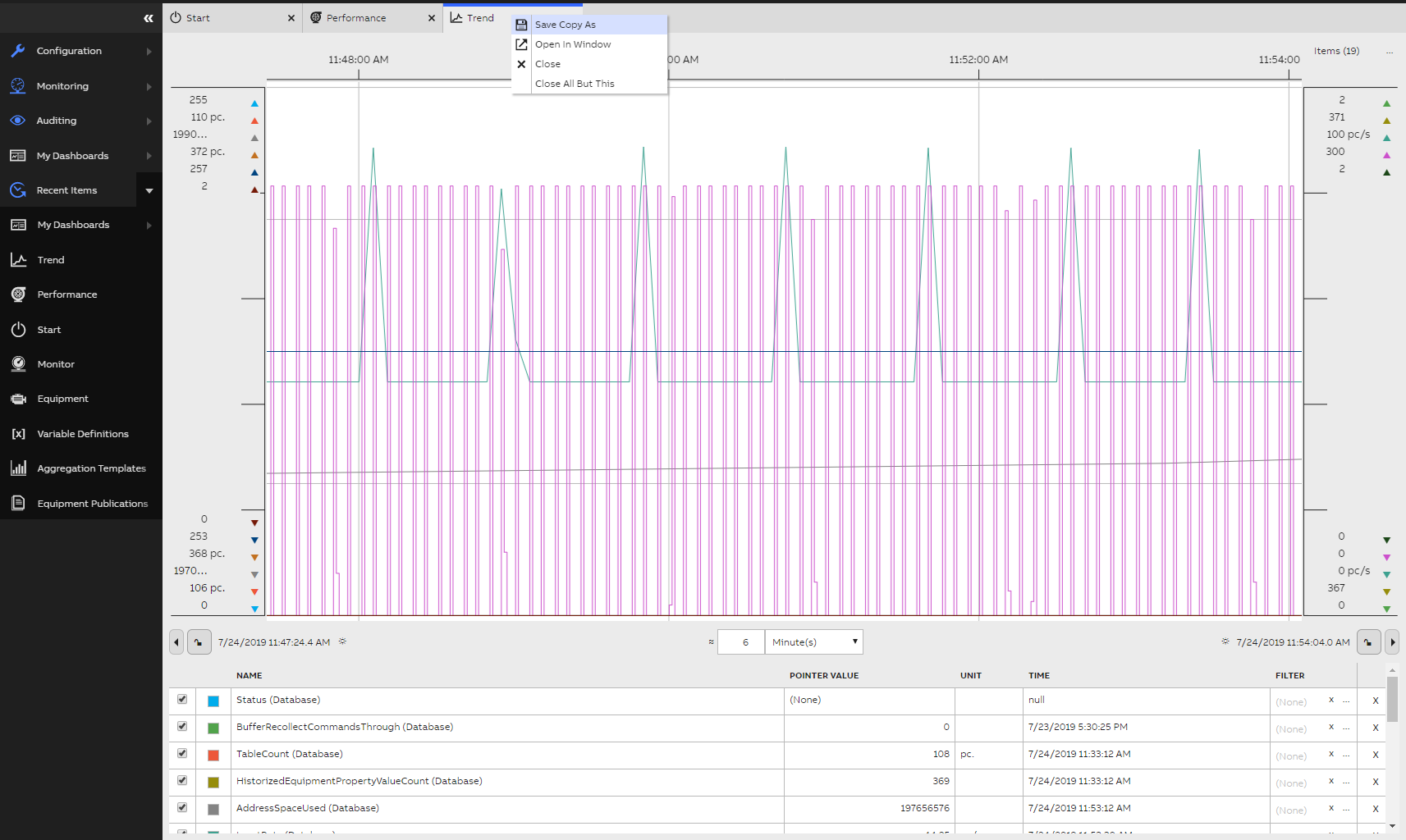
Task: Open Monitor from recent items
Action: click(x=56, y=364)
